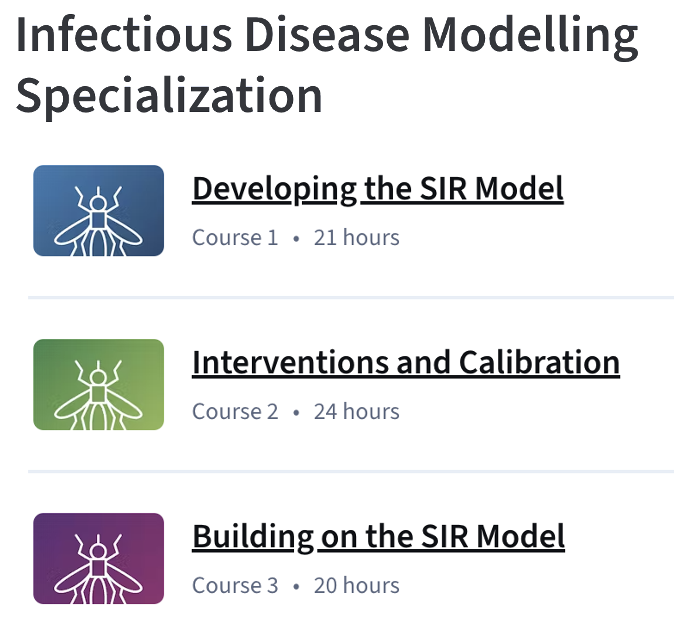Click the bullet dot beside "Course 1"
This screenshot has width=674, height=624.
point(296,239)
